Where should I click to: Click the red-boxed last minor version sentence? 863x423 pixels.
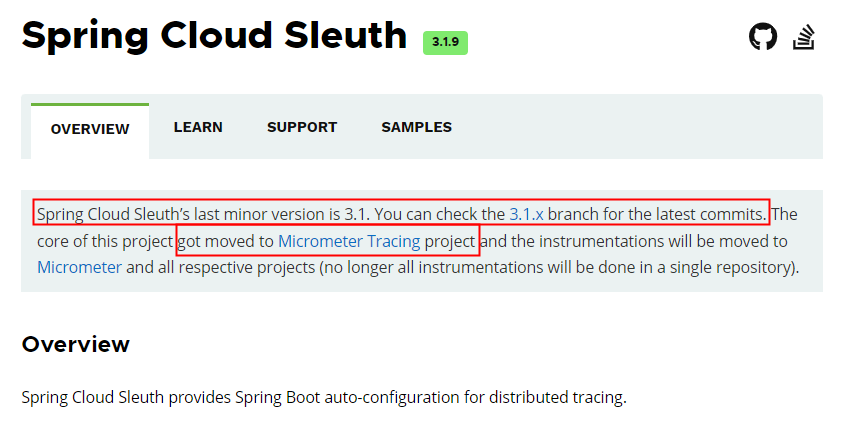pos(401,212)
